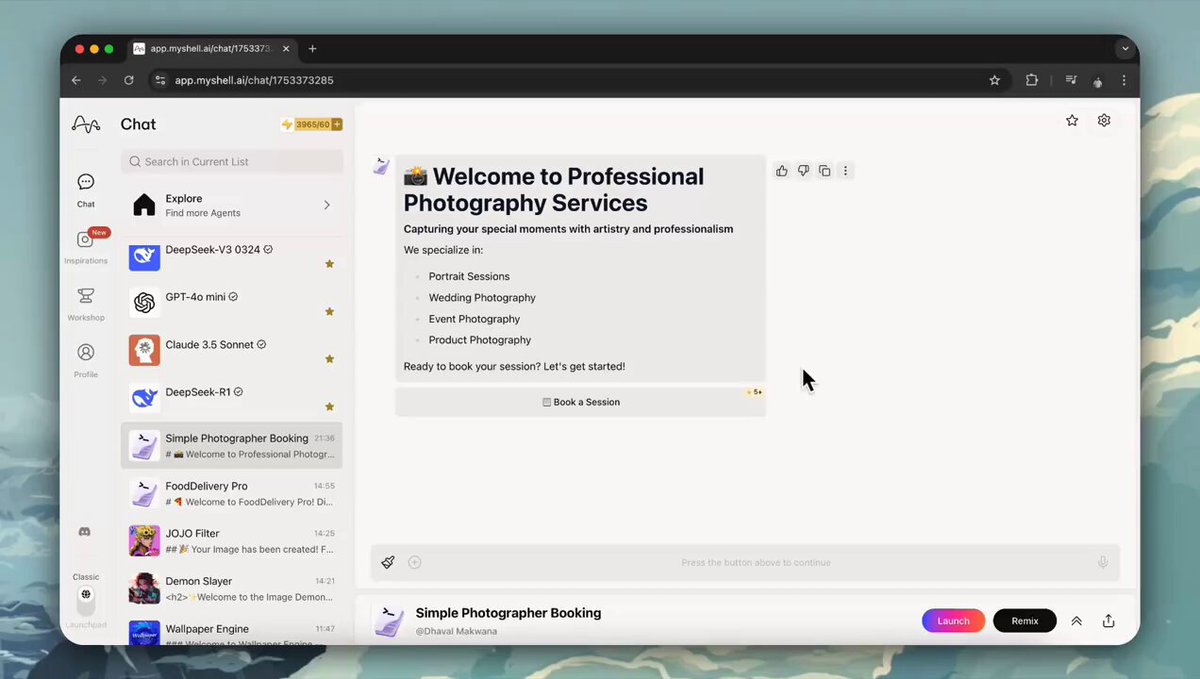Share the agent with share icon

coord(1109,621)
